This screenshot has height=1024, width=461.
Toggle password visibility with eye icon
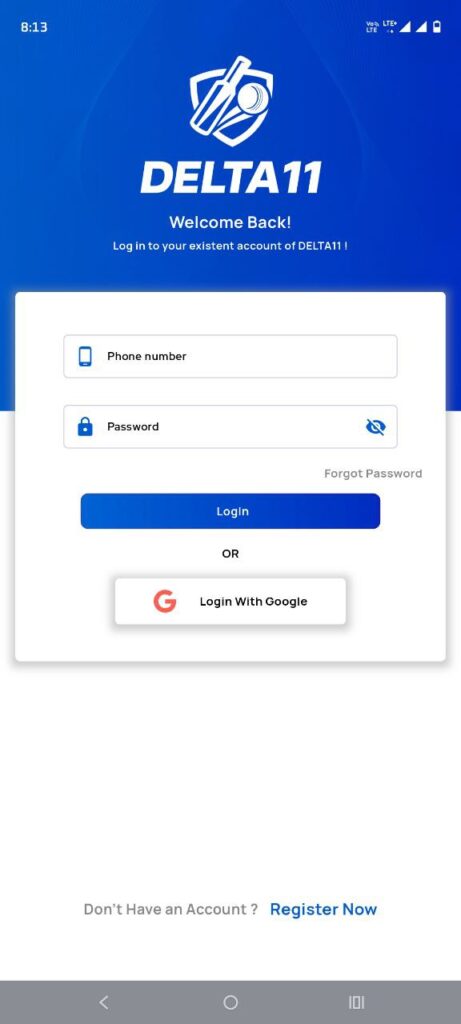coord(375,427)
